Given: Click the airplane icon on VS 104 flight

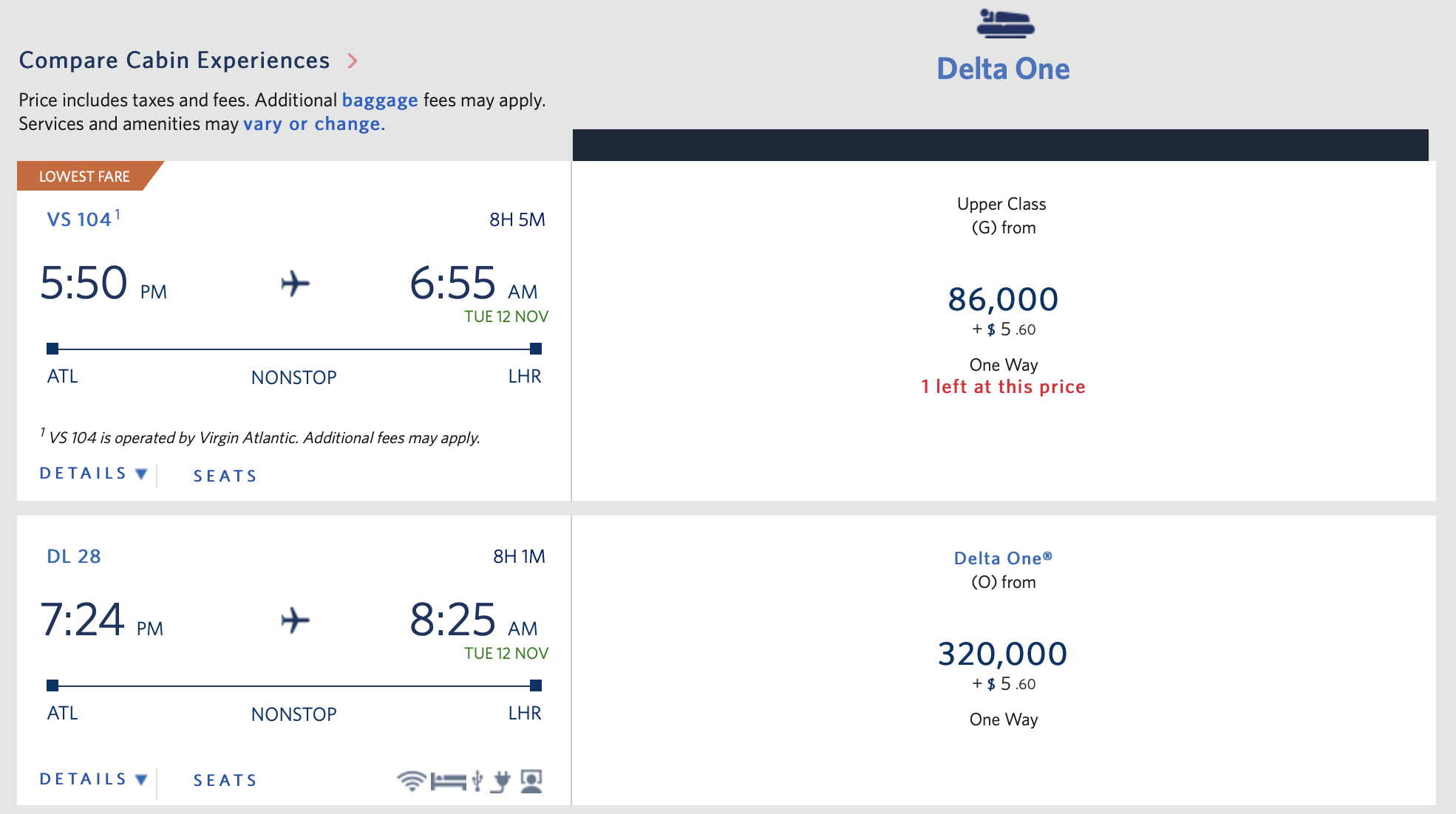Looking at the screenshot, I should (295, 284).
